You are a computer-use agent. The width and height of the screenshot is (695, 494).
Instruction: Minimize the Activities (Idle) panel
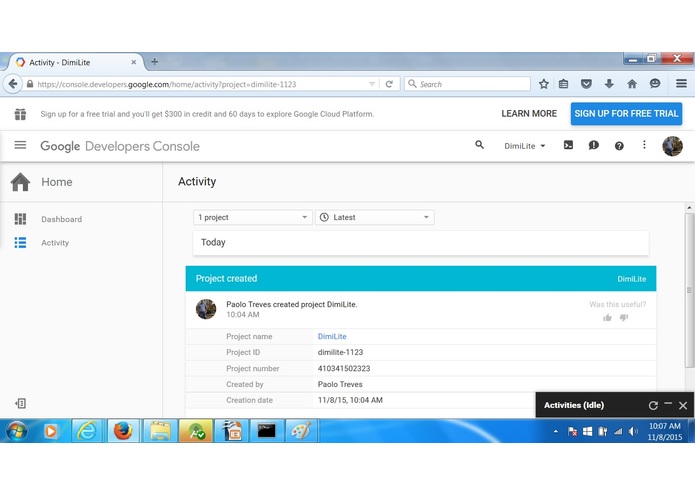[x=668, y=404]
